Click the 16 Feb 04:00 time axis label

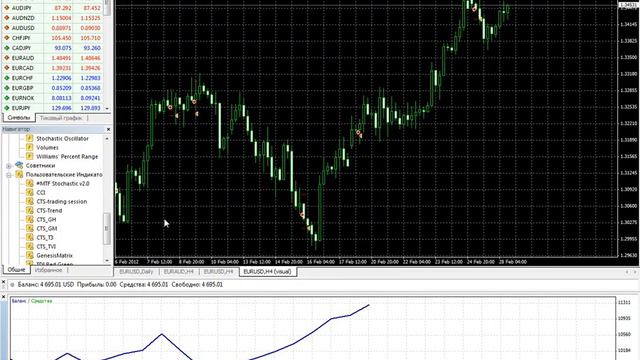pyautogui.click(x=321, y=262)
